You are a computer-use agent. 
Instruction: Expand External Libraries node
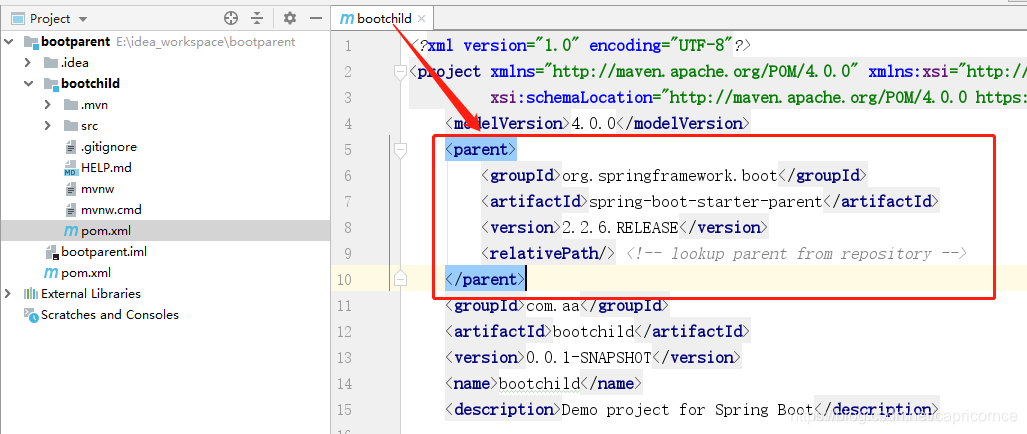9,293
